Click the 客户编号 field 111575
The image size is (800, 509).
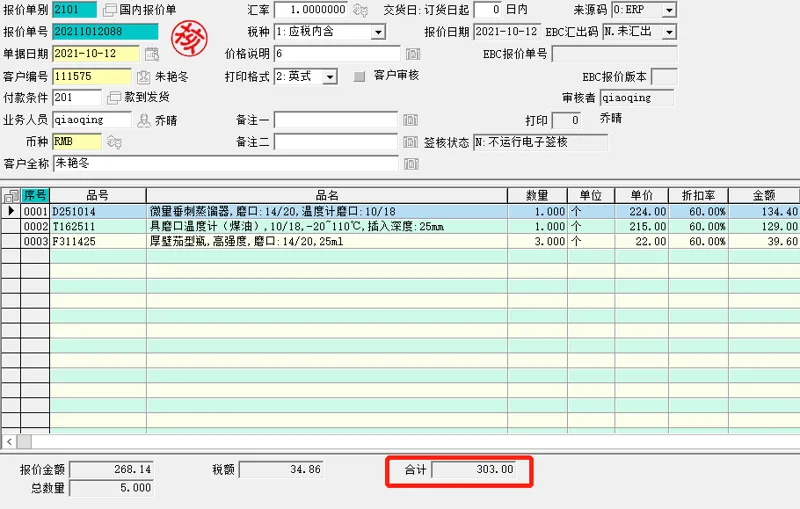[x=92, y=77]
